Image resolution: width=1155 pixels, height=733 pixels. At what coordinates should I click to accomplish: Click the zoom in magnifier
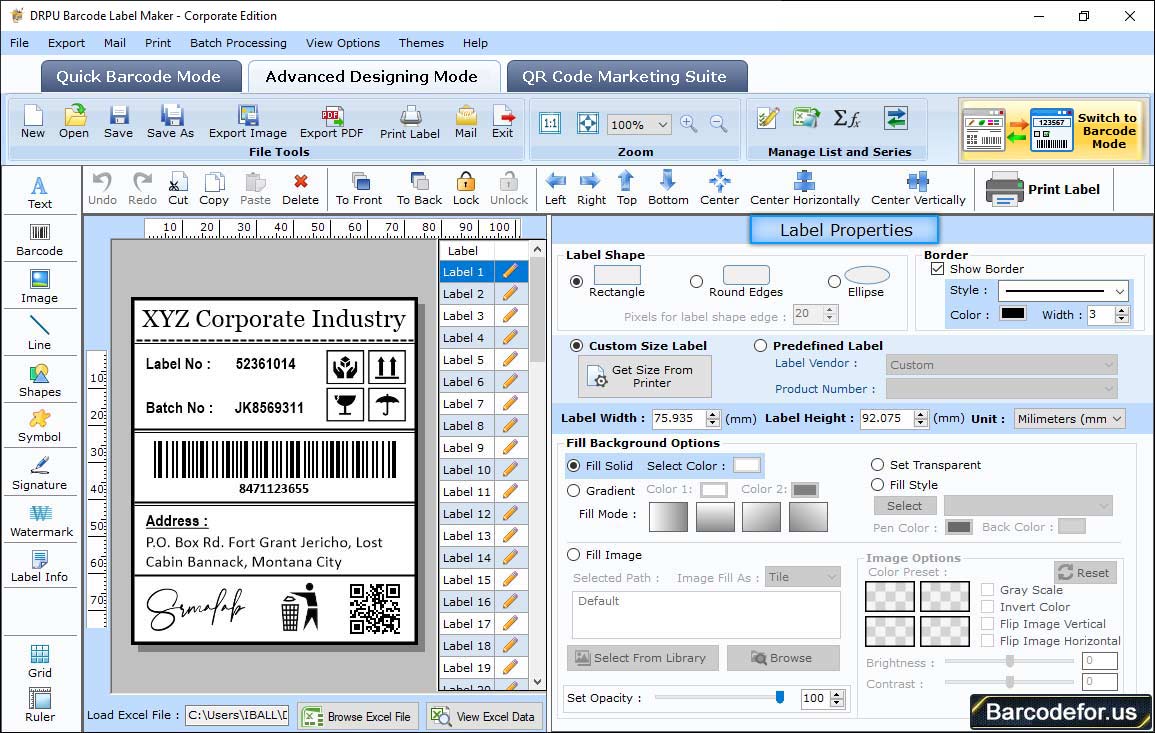pos(689,124)
